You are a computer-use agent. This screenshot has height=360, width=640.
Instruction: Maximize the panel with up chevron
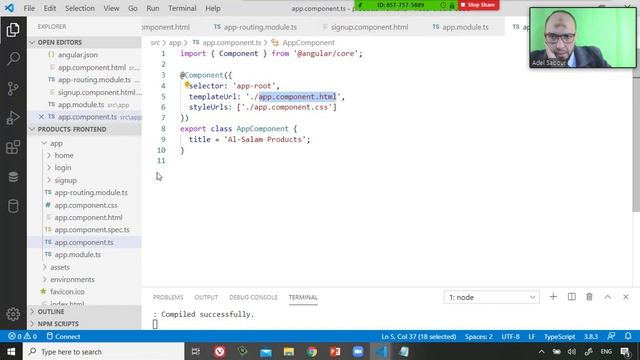tap(607, 297)
